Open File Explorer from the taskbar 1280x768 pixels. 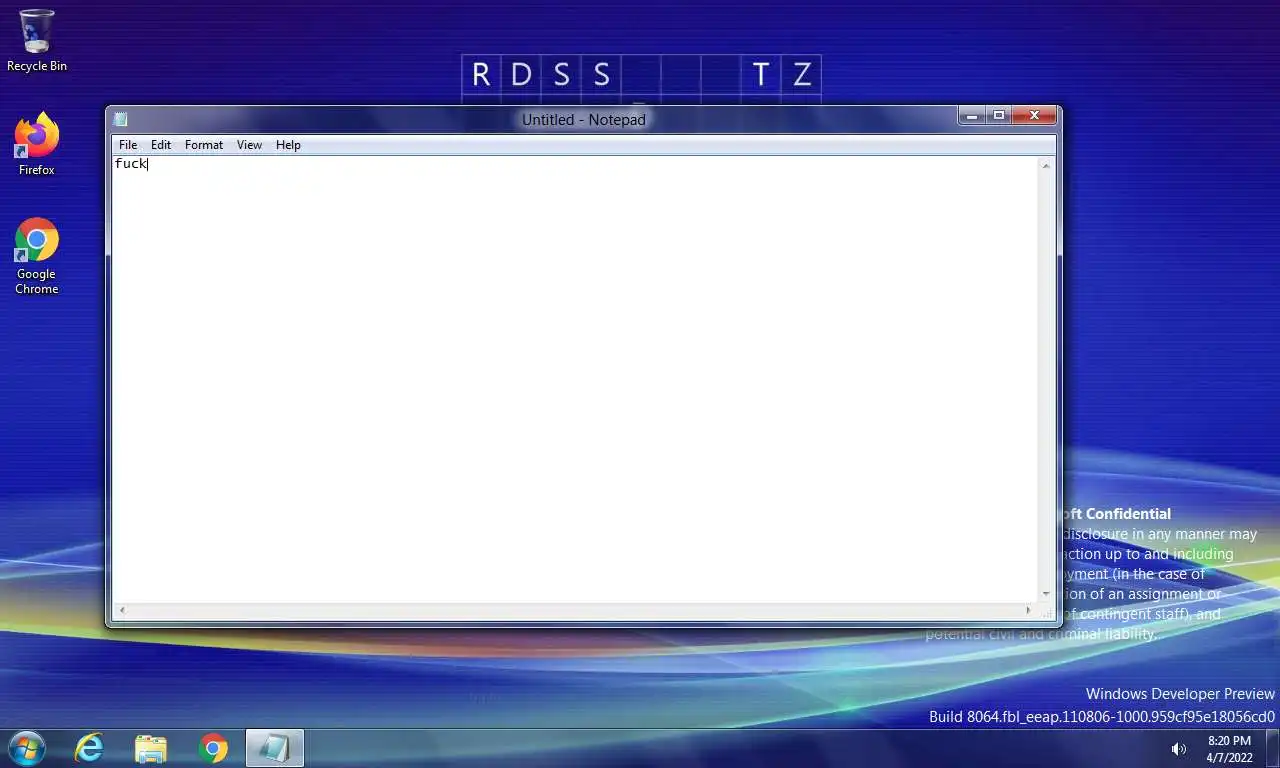151,748
